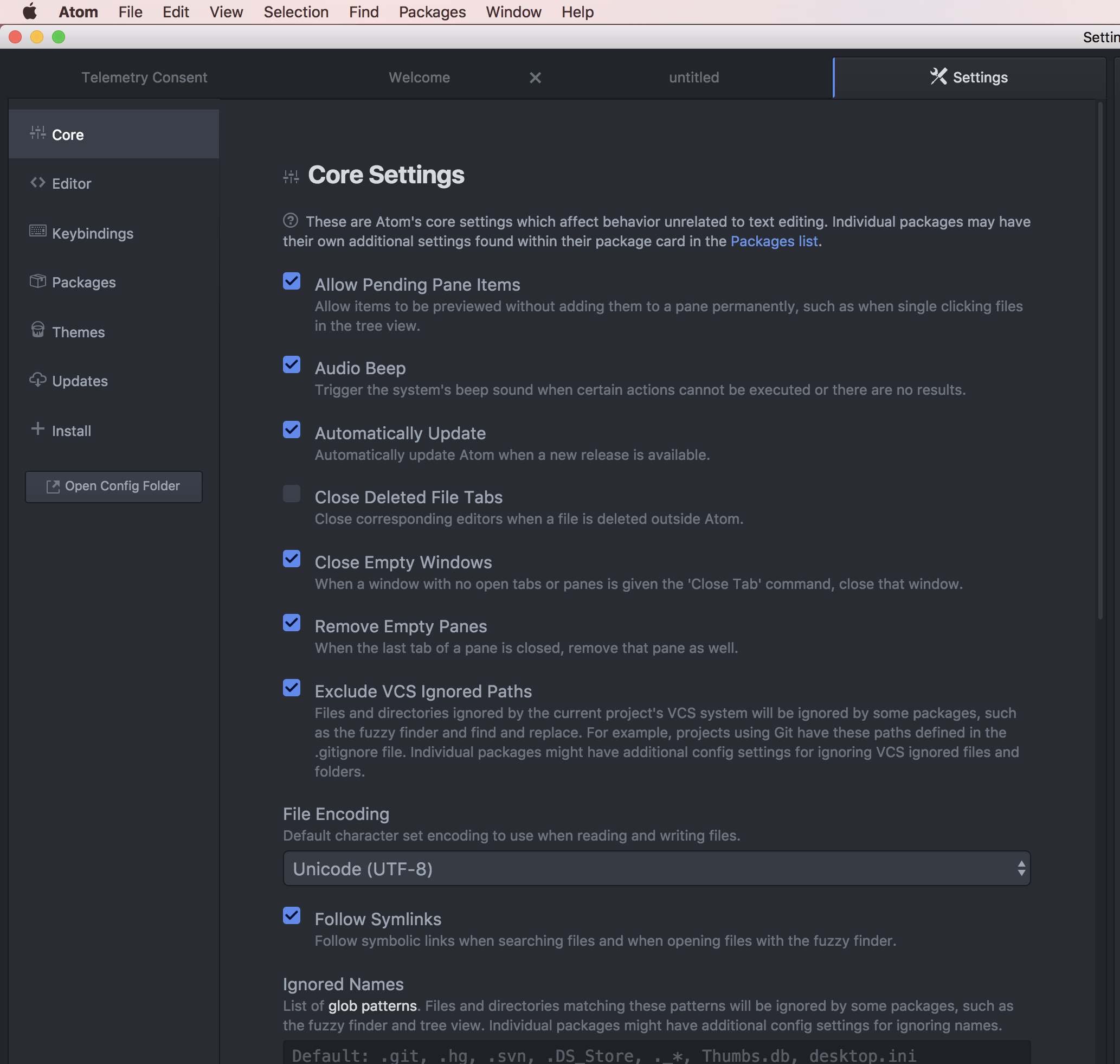The image size is (1120, 1064).
Task: Switch to the Telemetry Consent tab
Action: coord(144,77)
